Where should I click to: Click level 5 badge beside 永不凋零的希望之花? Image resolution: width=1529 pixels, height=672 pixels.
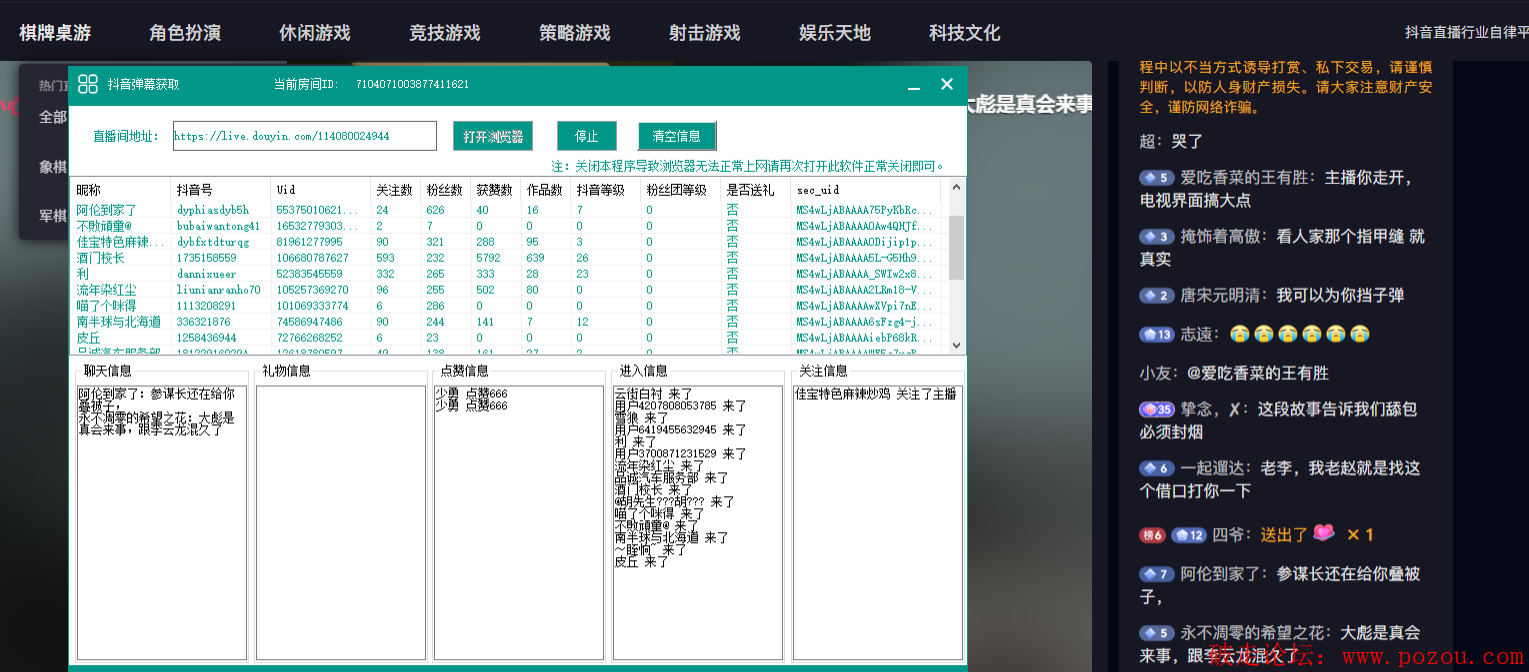(x=1156, y=634)
